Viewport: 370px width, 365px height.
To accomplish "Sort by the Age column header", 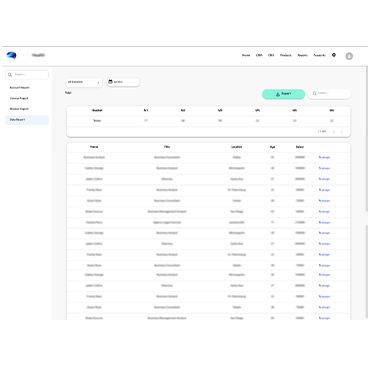I will 272,147.
